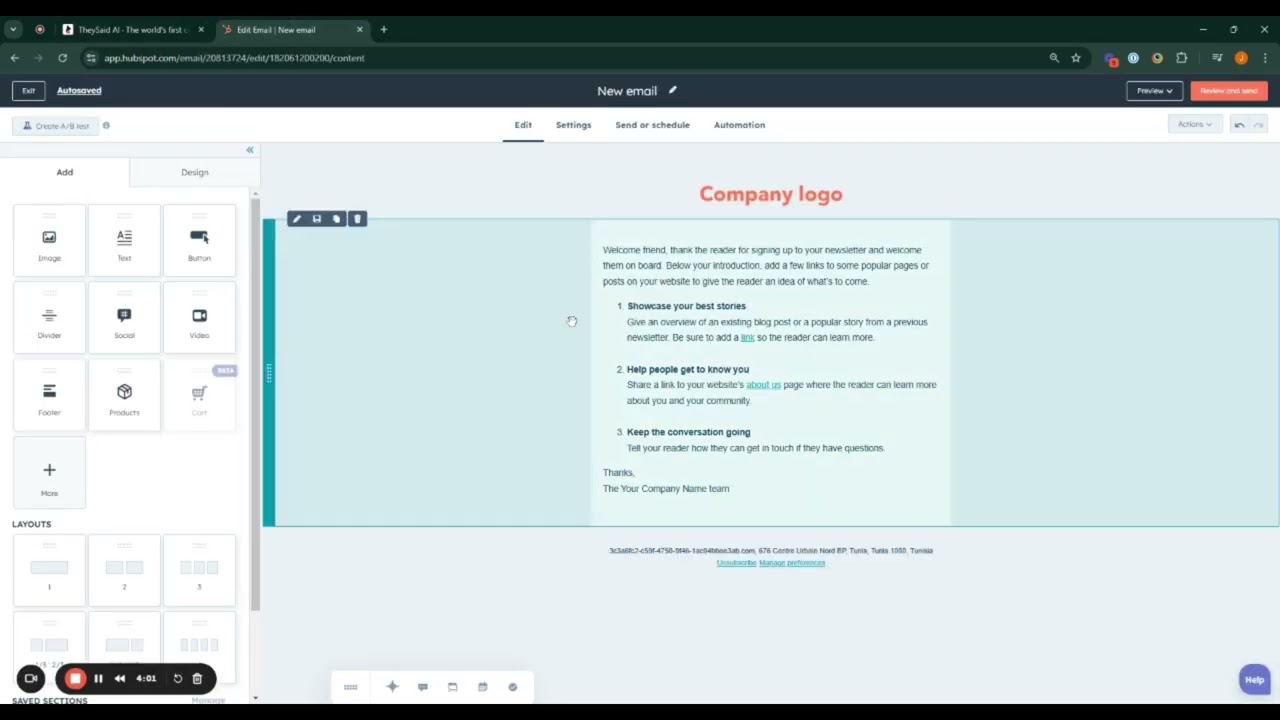Open the Send or schedule tab
1280x720 pixels.
point(653,125)
